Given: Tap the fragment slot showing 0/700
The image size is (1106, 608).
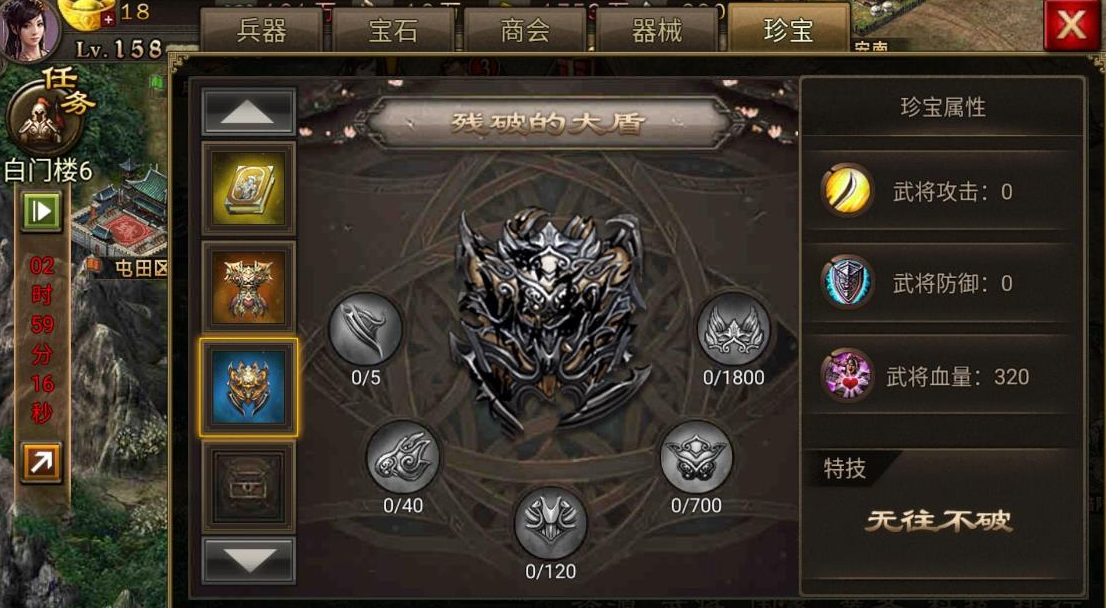Looking at the screenshot, I should coord(696,457).
